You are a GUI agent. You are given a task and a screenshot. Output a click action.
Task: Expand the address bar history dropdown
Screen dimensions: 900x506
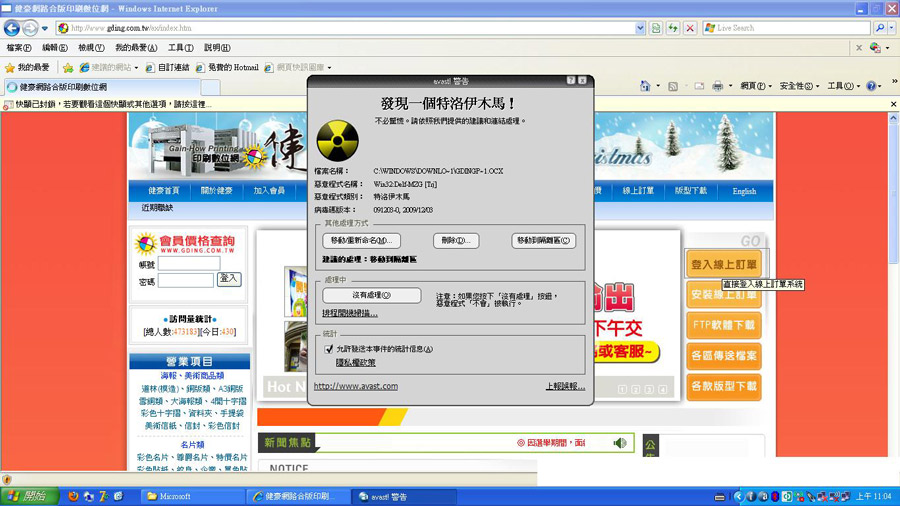tap(640, 28)
